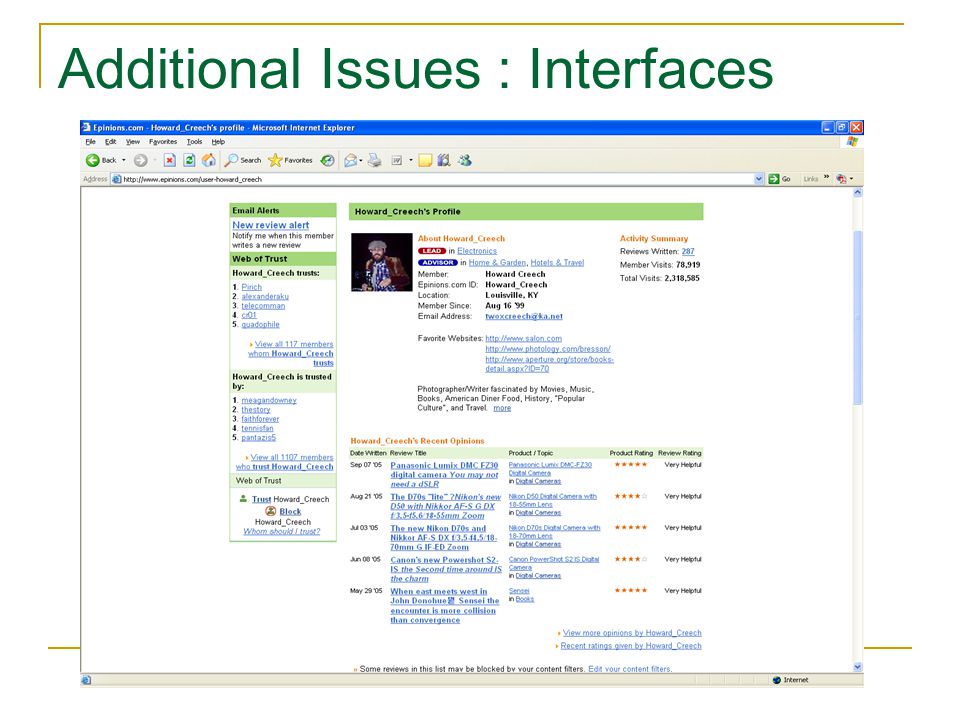Open the View menu
The image size is (960, 720).
point(133,141)
